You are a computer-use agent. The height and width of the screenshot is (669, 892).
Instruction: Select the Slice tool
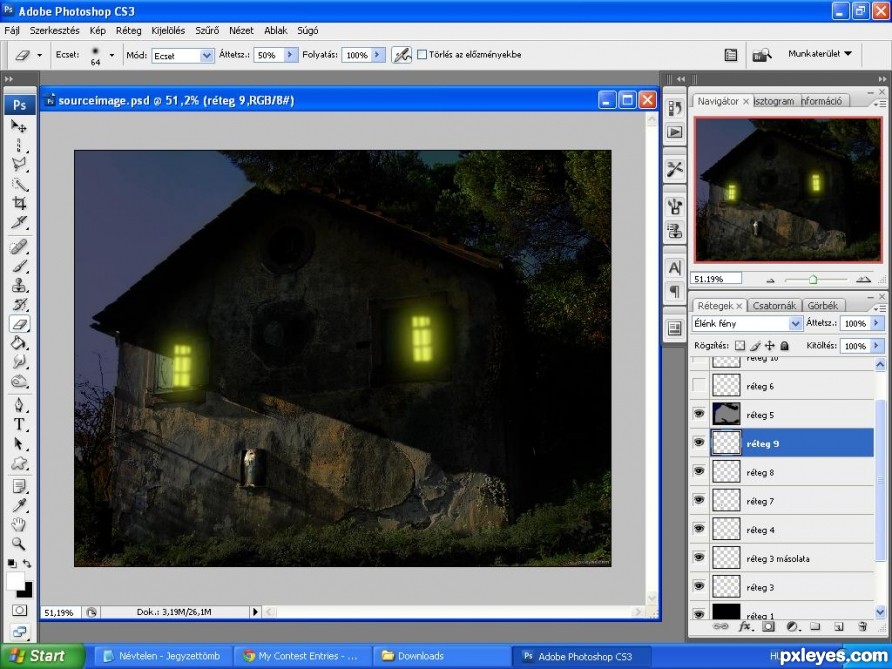point(19,222)
